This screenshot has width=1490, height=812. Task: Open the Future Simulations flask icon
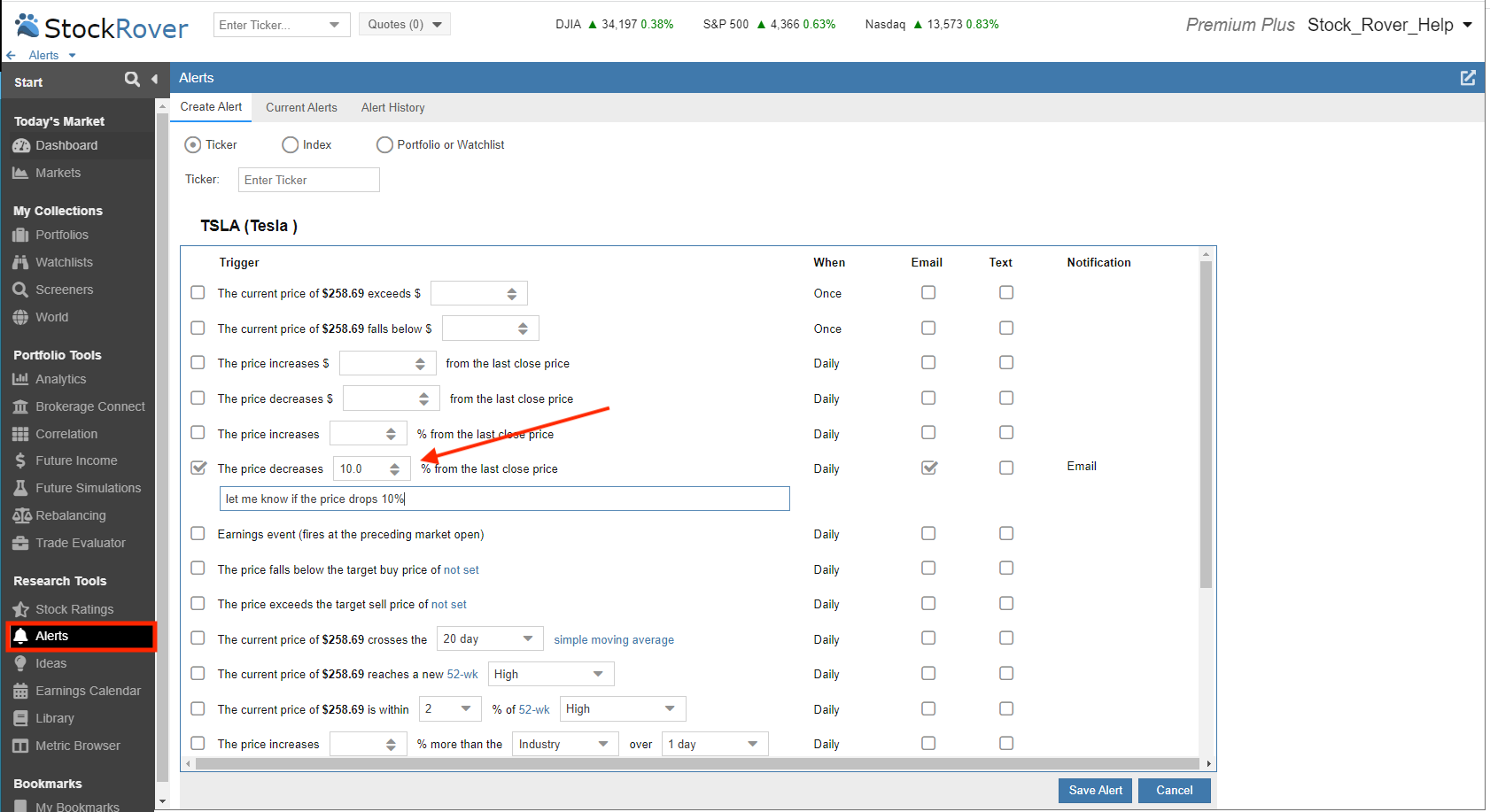20,488
